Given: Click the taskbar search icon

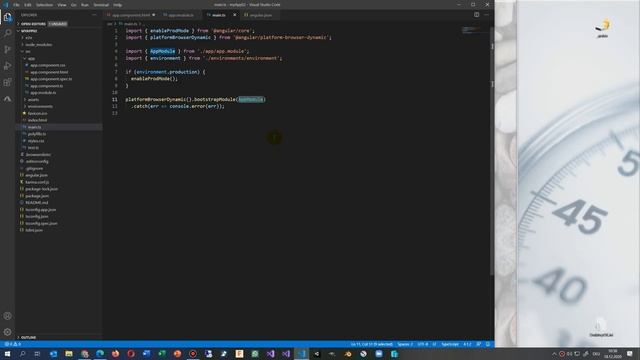Looking at the screenshot, I should pyautogui.click(x=22, y=354).
